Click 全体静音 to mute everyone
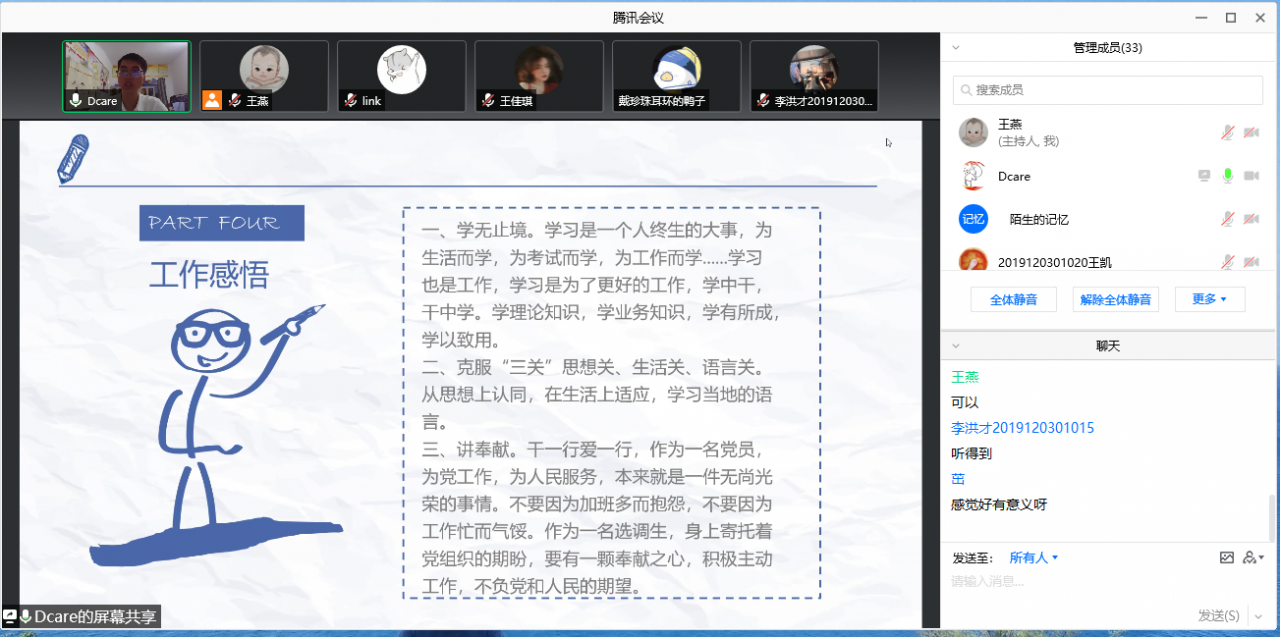Screen dimensions: 1280x637 pyautogui.click(x=1013, y=298)
